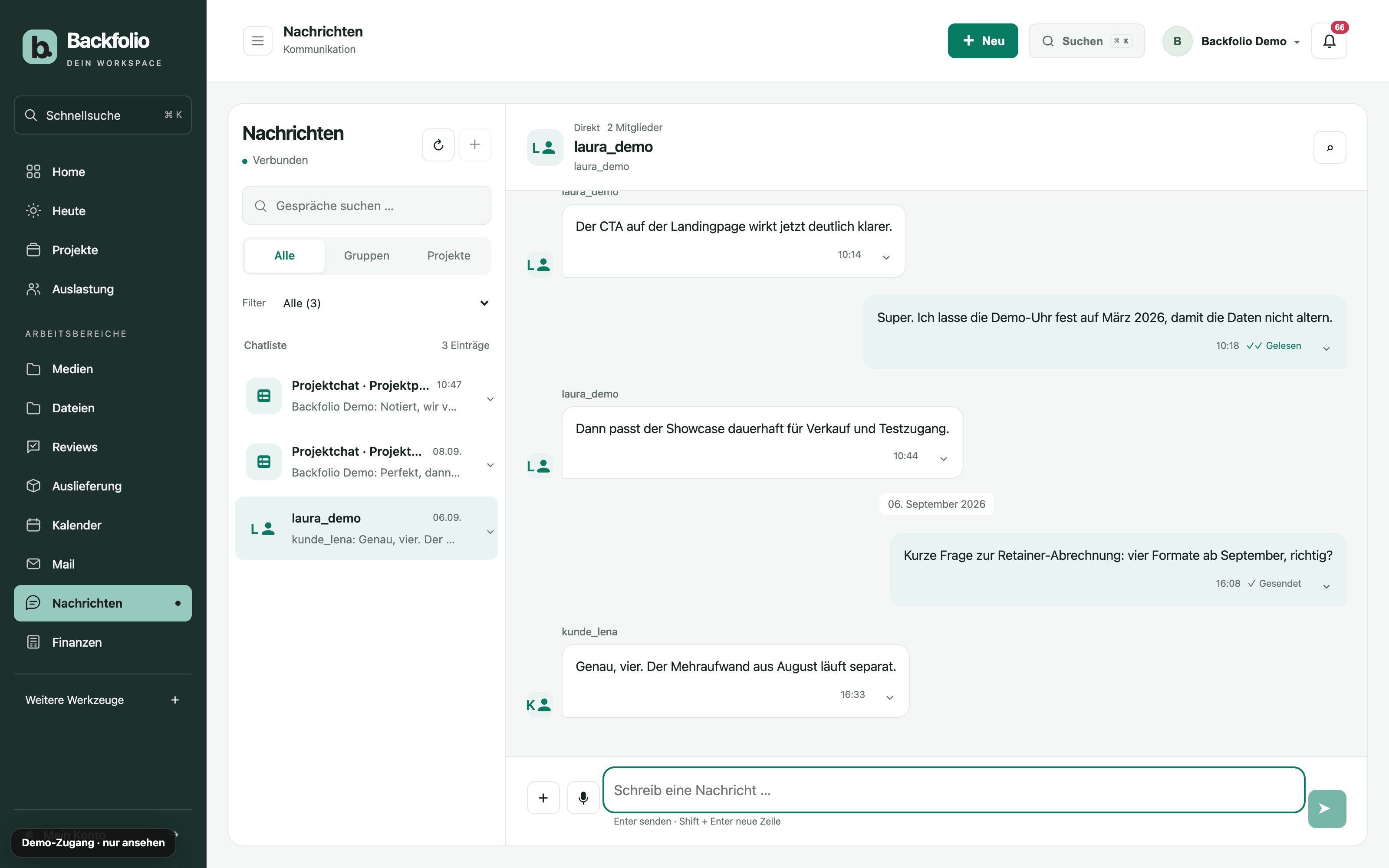
Task: Click the Gespräche suchen search field
Action: [366, 206]
